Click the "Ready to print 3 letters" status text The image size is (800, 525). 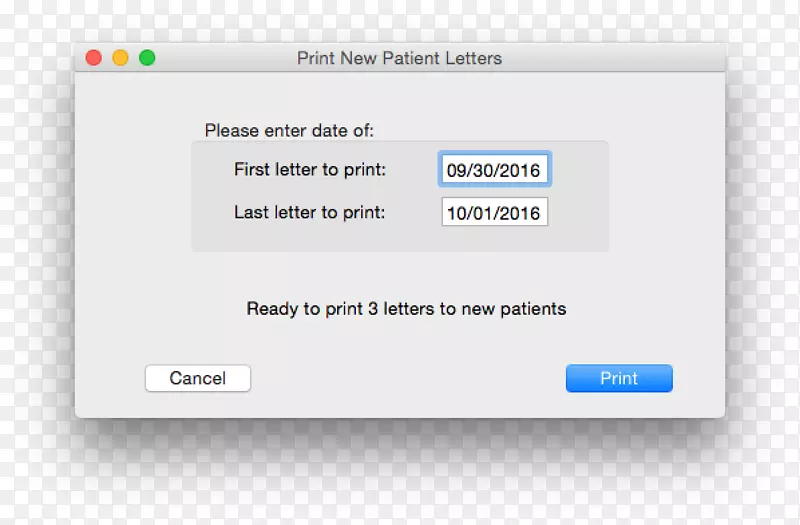point(406,309)
